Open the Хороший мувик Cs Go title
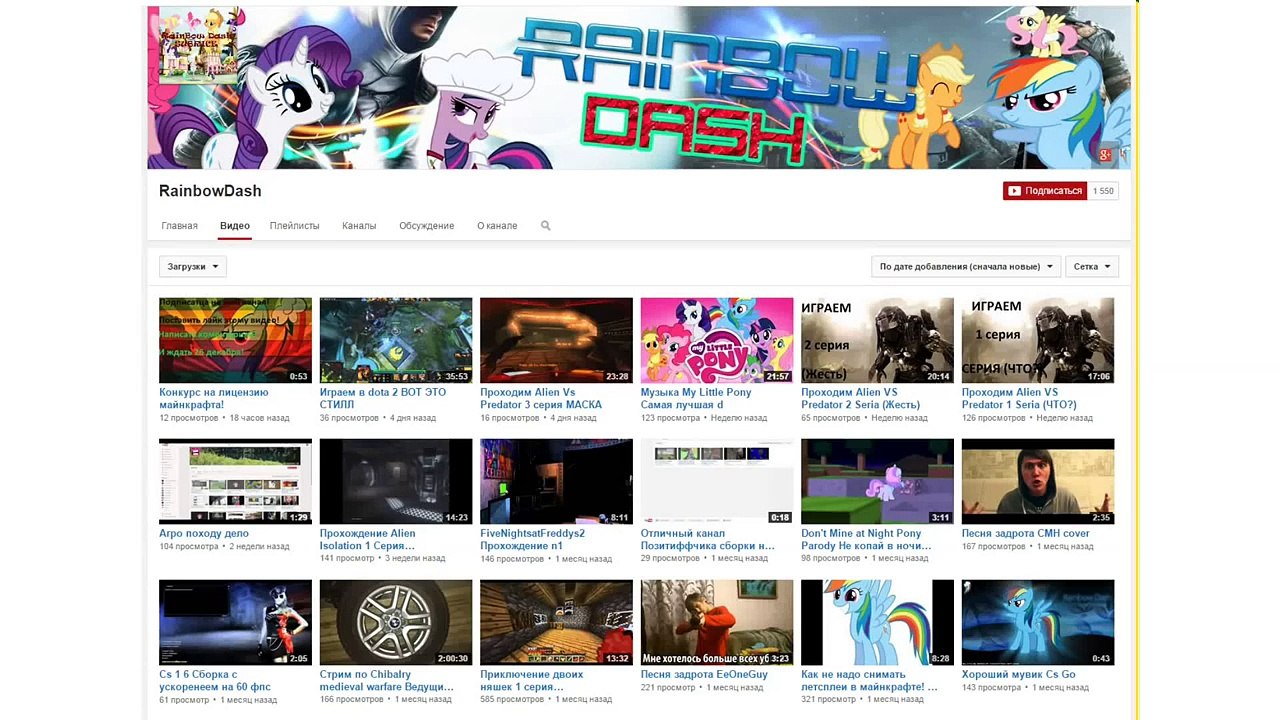The image size is (1280, 720). pyautogui.click(x=1019, y=675)
